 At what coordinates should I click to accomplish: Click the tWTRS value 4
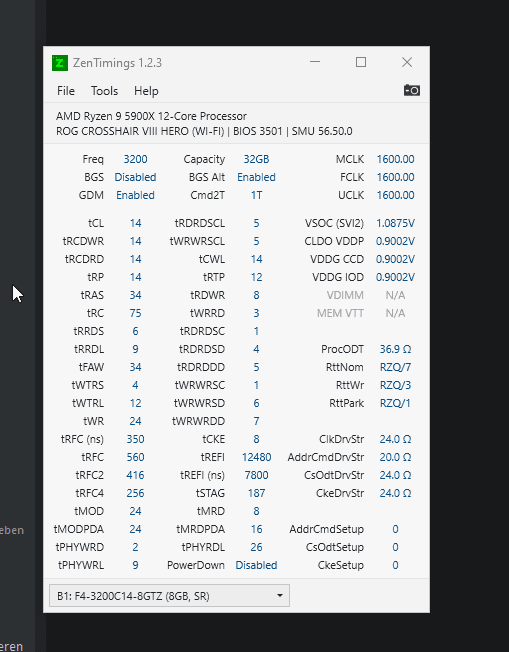135,385
